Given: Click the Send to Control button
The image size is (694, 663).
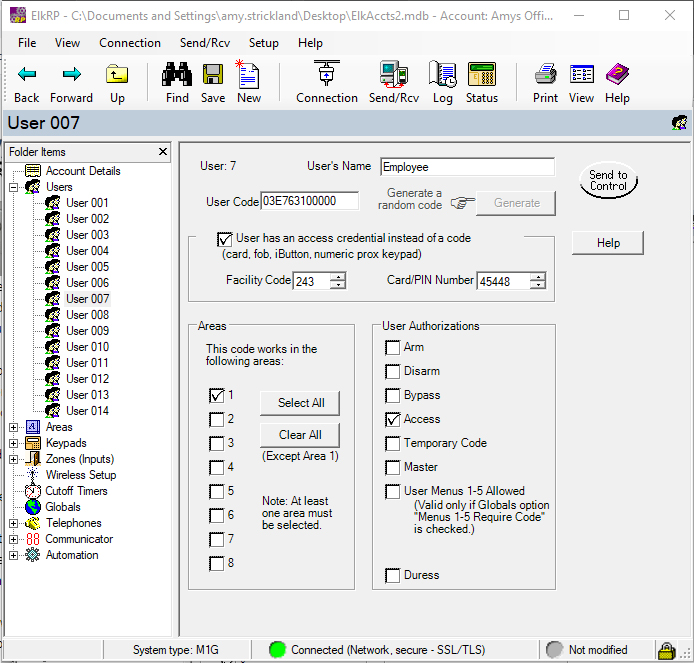Looking at the screenshot, I should click(x=608, y=181).
